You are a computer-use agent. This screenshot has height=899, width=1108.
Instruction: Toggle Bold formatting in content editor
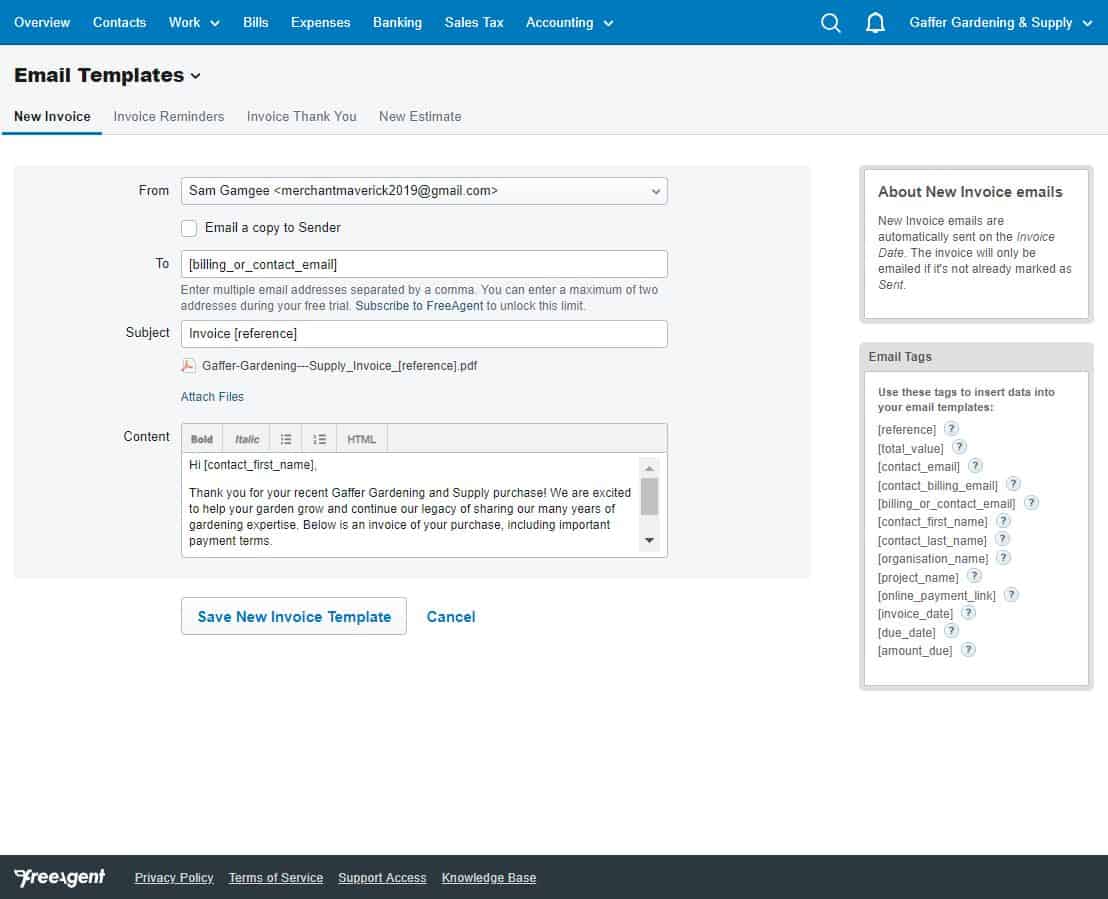pyautogui.click(x=202, y=439)
